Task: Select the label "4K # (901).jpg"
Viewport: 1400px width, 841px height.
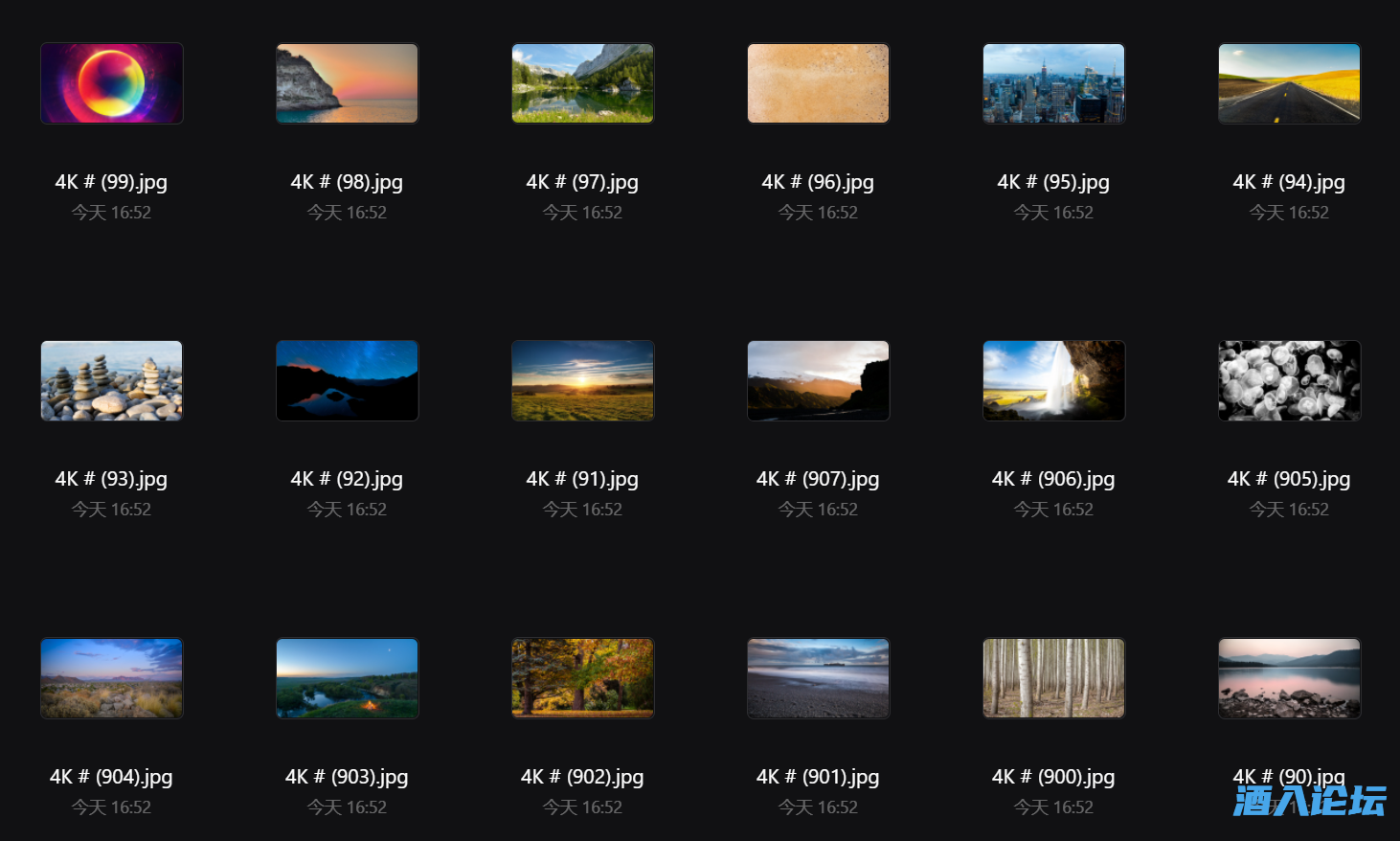Action: point(818,777)
